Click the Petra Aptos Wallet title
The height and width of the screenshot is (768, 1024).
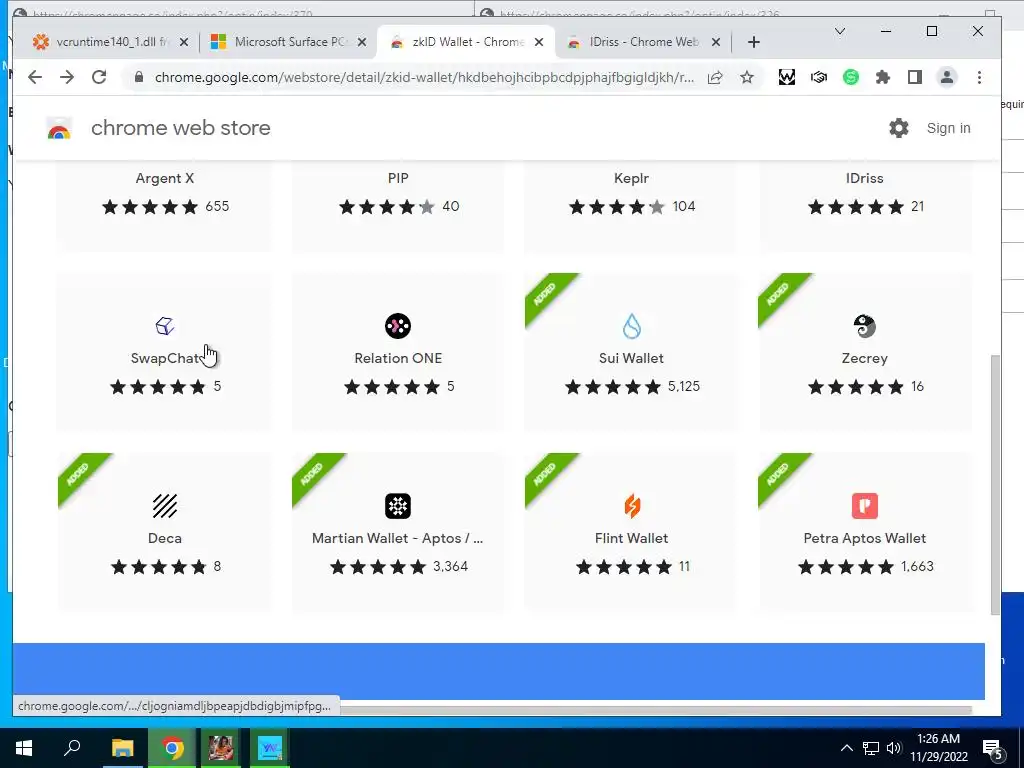point(865,538)
